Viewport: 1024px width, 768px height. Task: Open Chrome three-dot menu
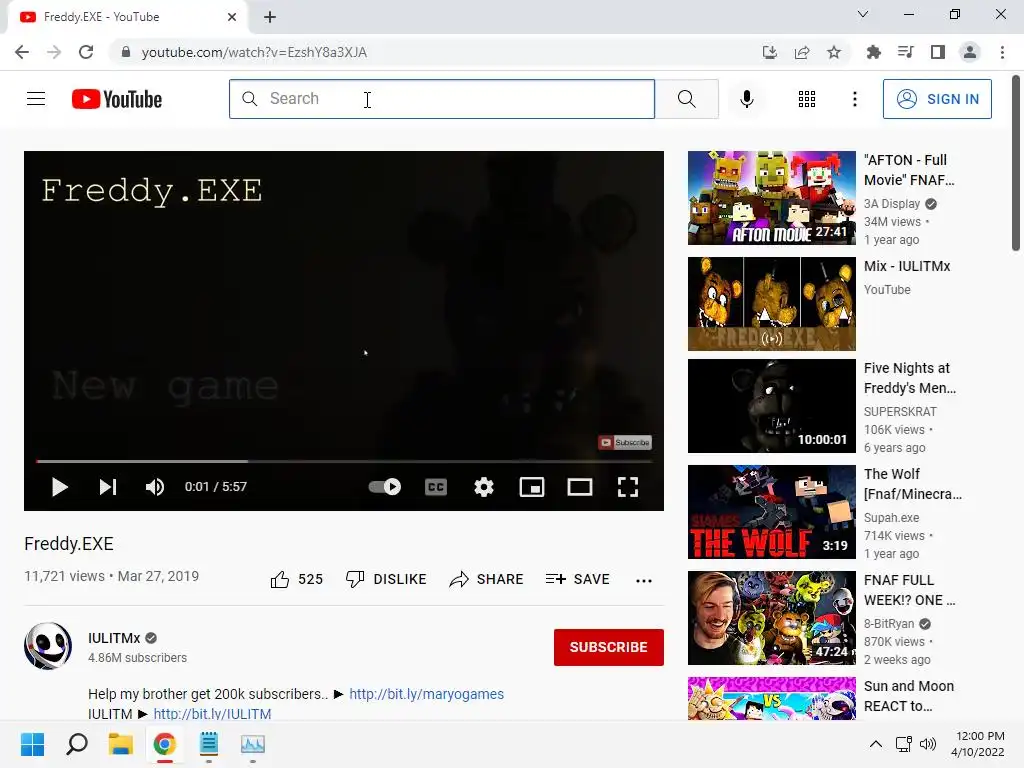[1002, 52]
